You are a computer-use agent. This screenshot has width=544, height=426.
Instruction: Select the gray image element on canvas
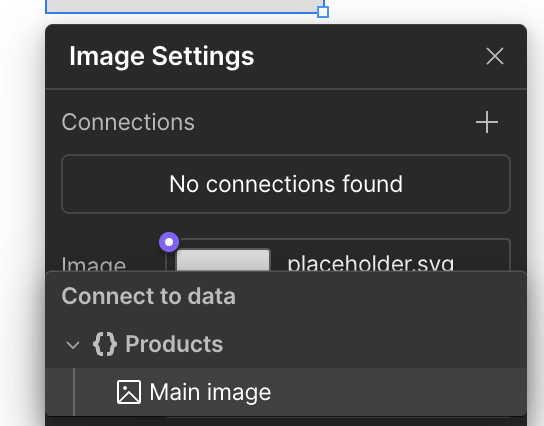coord(184,6)
